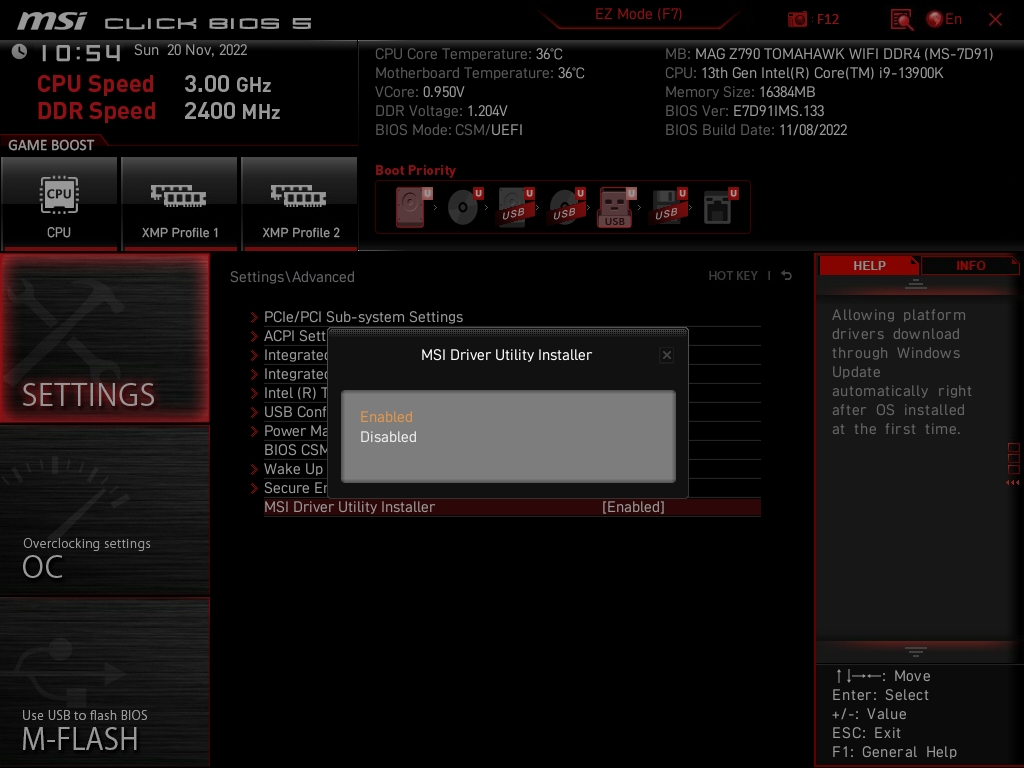
Task: Switch to the HELP tab
Action: coord(869,265)
